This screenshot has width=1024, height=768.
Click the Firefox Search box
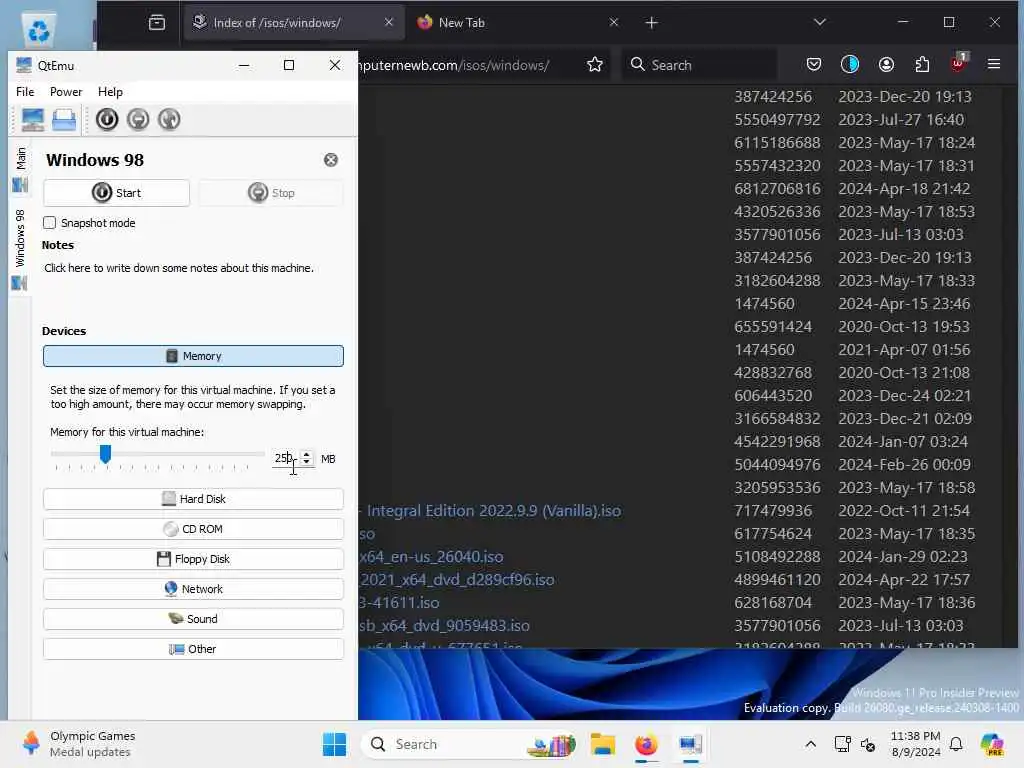tap(699, 65)
